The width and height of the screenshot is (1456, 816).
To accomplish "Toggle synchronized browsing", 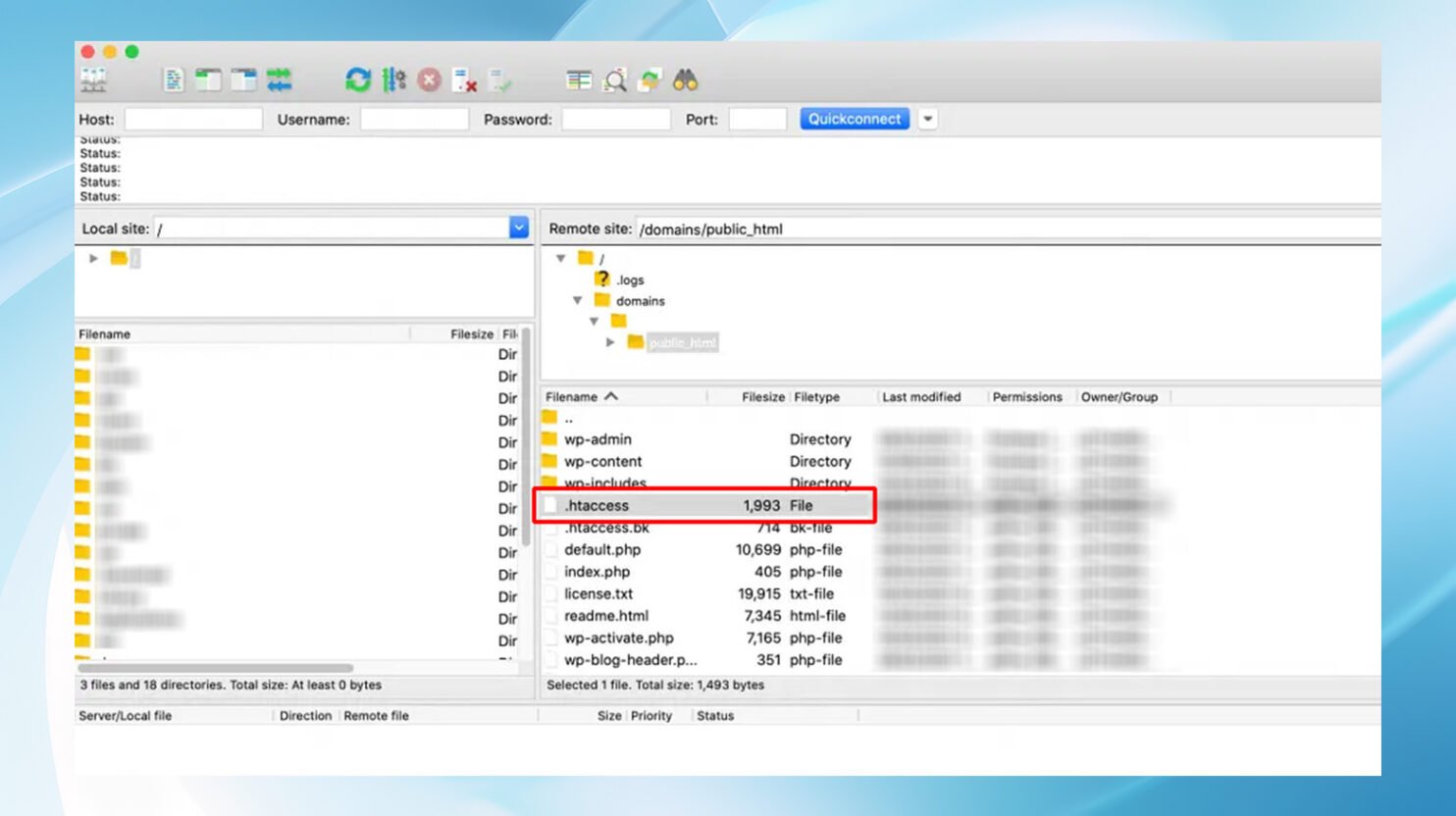I will (x=650, y=80).
